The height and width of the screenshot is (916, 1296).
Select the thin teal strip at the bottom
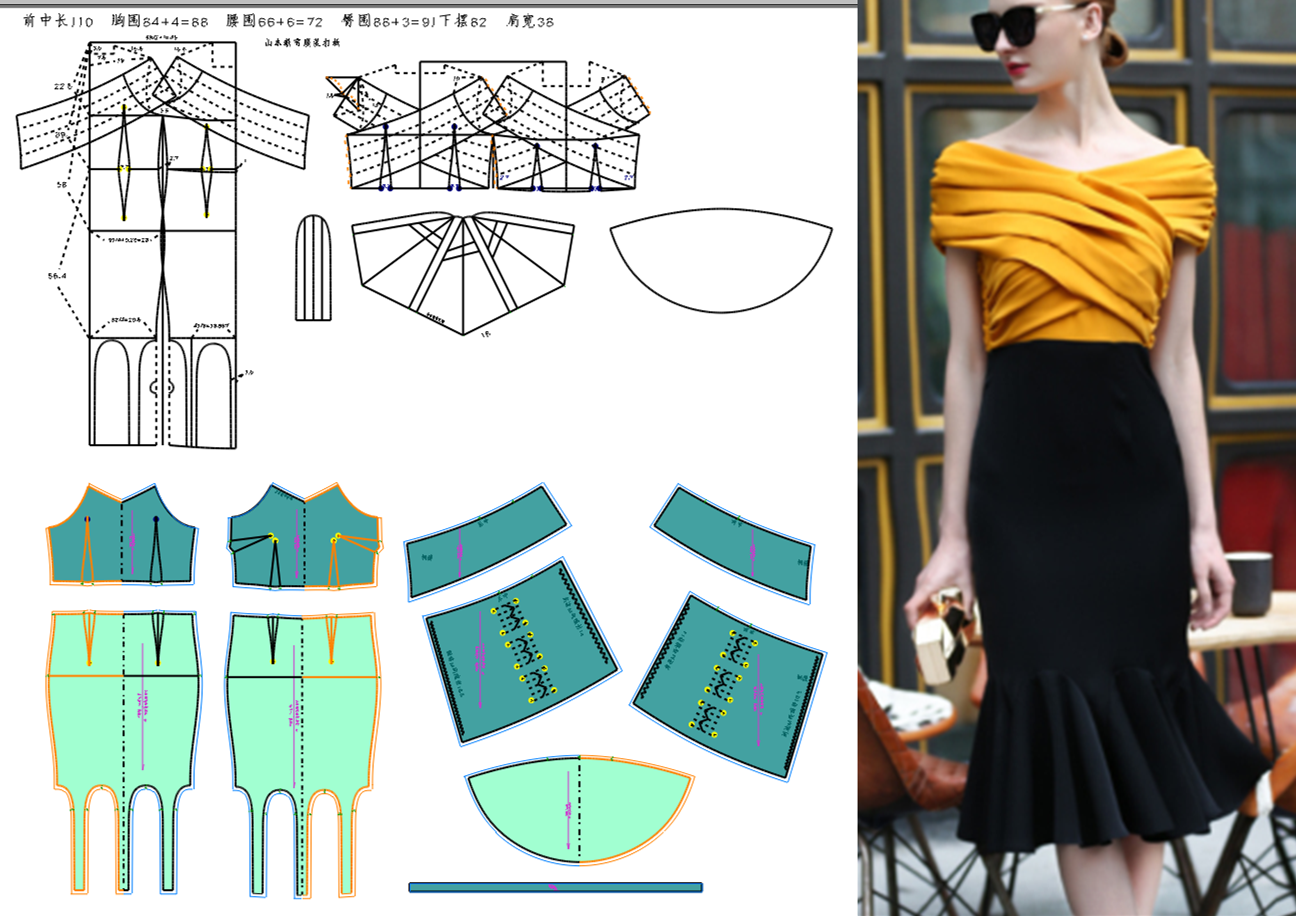pyautogui.click(x=555, y=887)
